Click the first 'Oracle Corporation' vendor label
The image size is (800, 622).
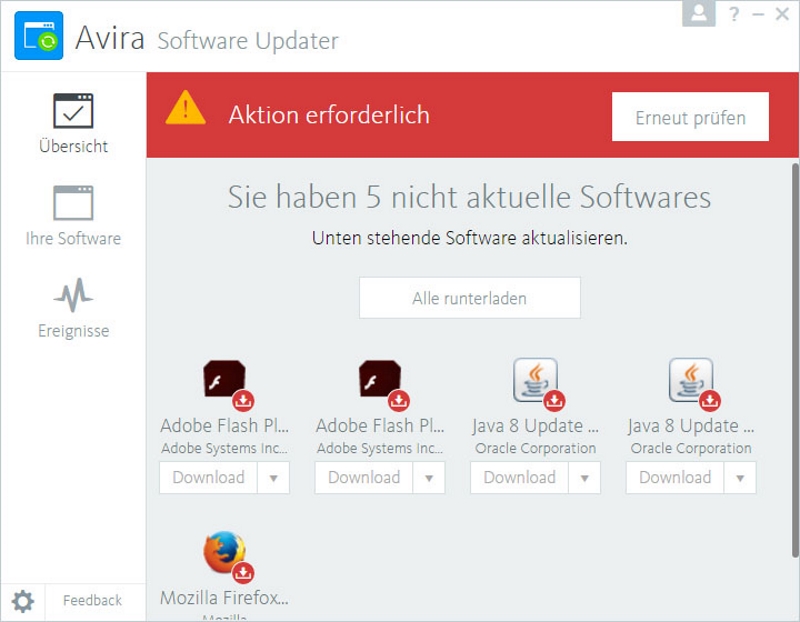[536, 448]
